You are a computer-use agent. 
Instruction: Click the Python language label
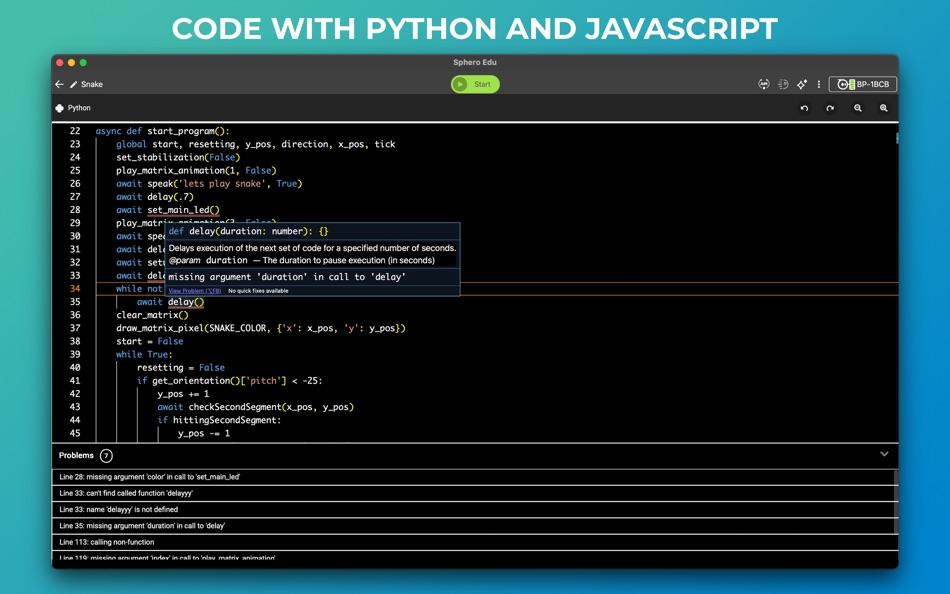[x=79, y=108]
